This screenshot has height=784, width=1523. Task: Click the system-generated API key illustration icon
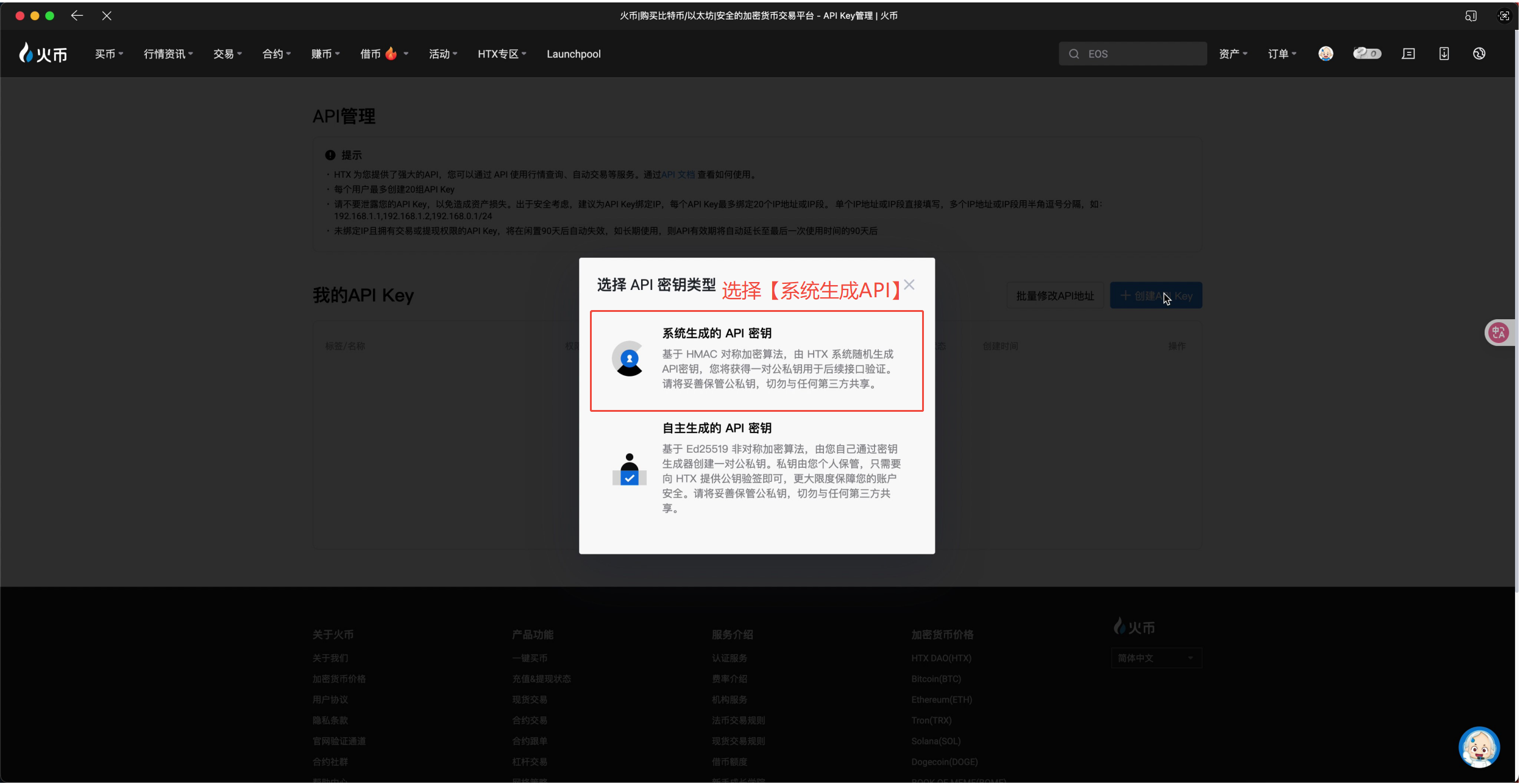click(629, 359)
